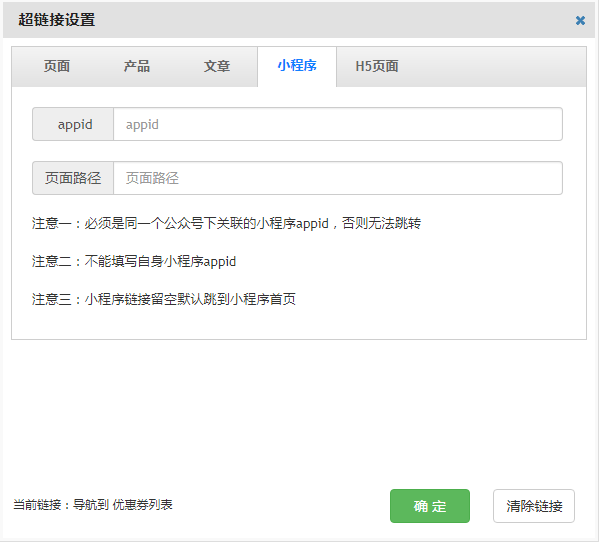Click the 注意一 note about 公众号 appid

click(226, 223)
